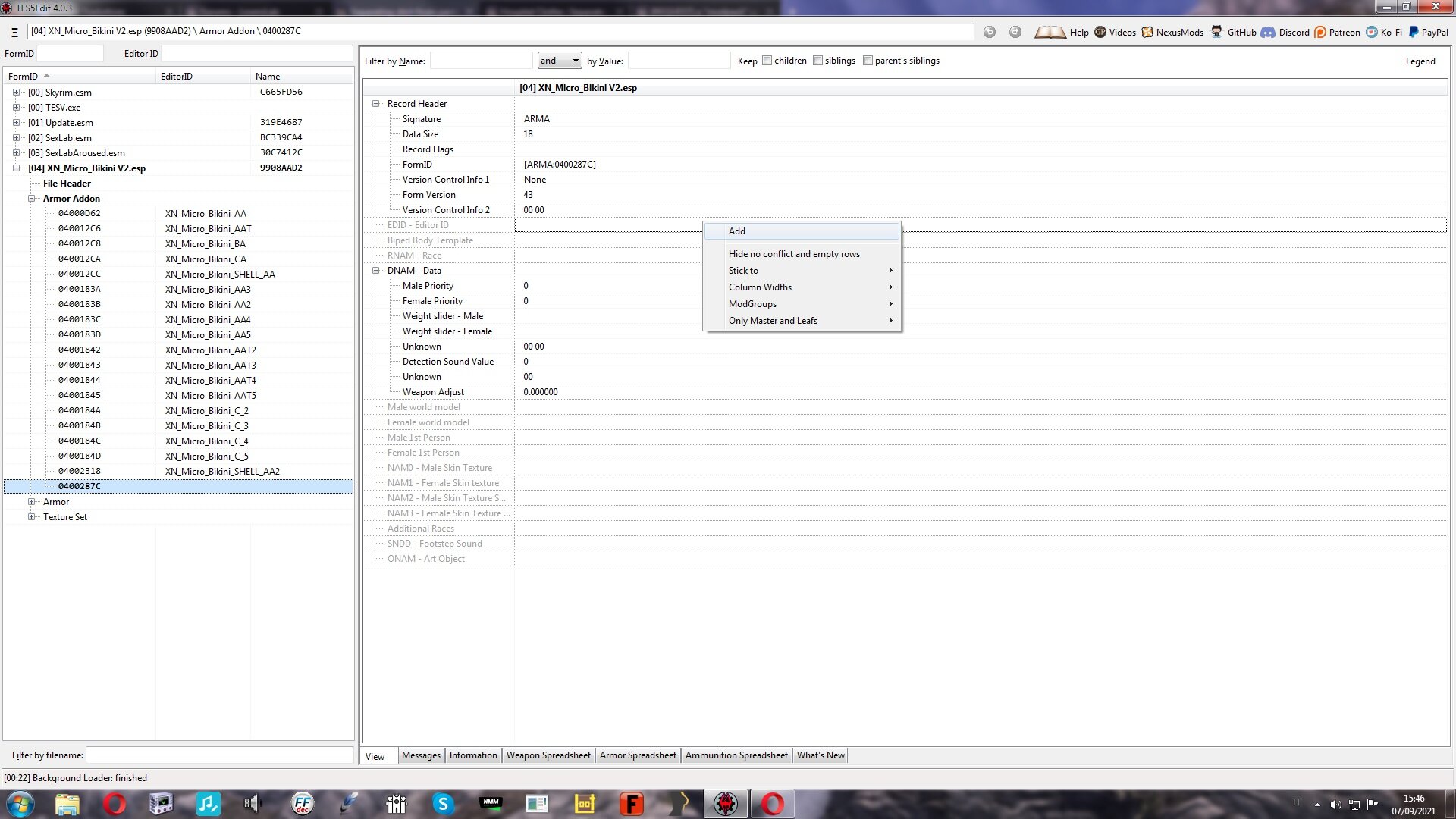1456x819 pixels.
Task: Expand [01] Update.esm tree node
Action: (x=16, y=123)
